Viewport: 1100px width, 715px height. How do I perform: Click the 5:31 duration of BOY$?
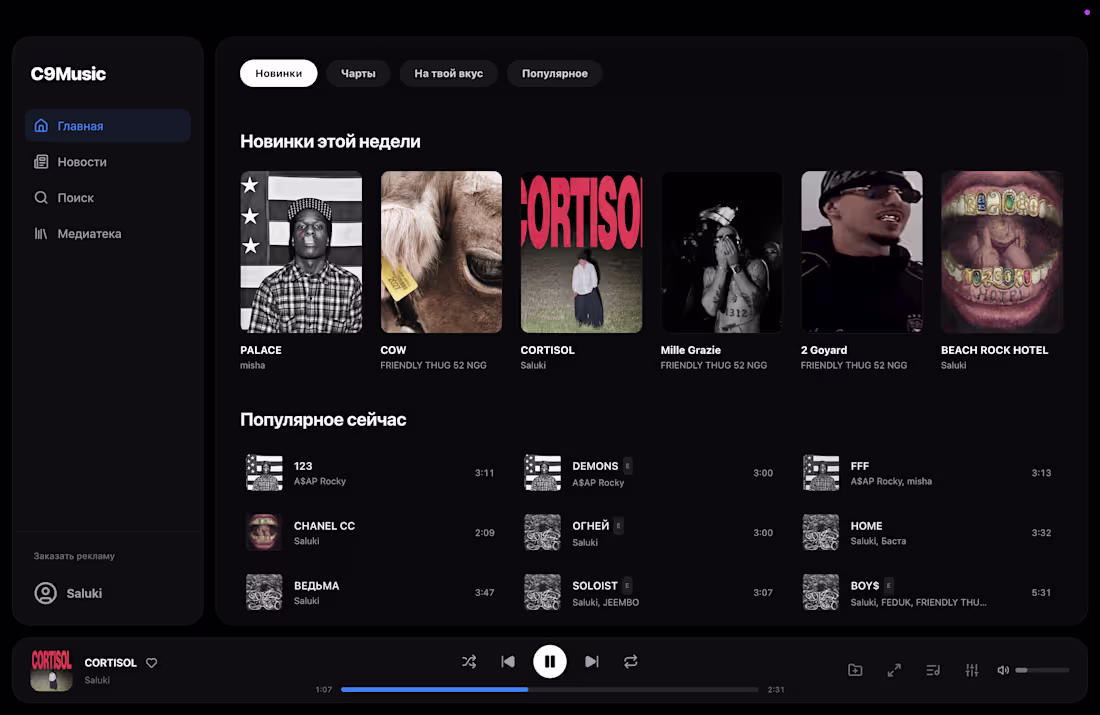click(x=1041, y=592)
